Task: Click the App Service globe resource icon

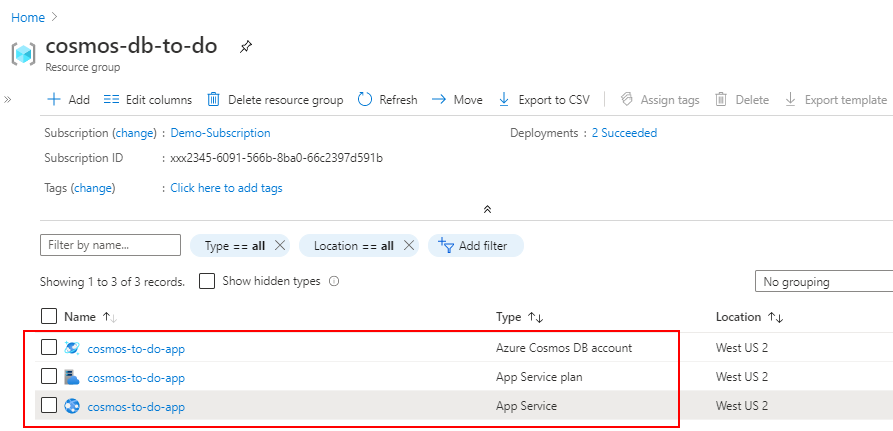Action: [72, 406]
